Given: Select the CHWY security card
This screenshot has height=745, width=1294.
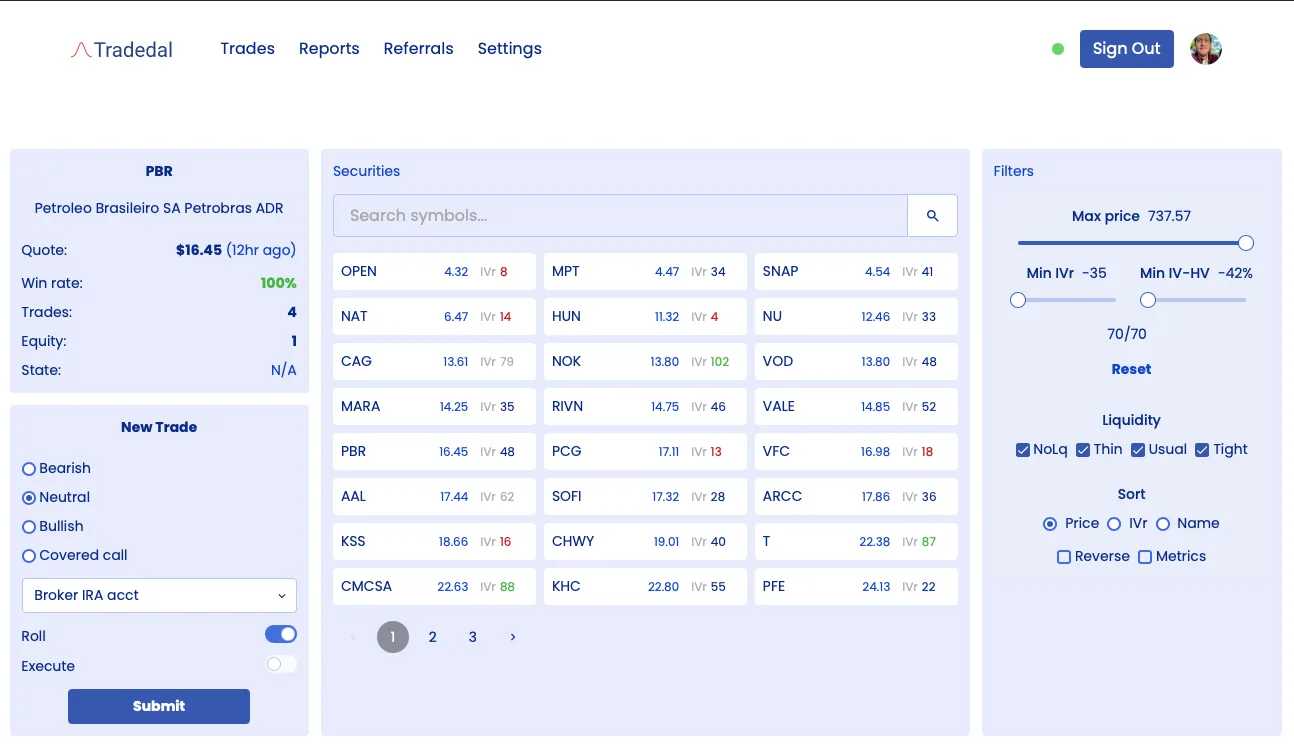Looking at the screenshot, I should click(x=645, y=541).
